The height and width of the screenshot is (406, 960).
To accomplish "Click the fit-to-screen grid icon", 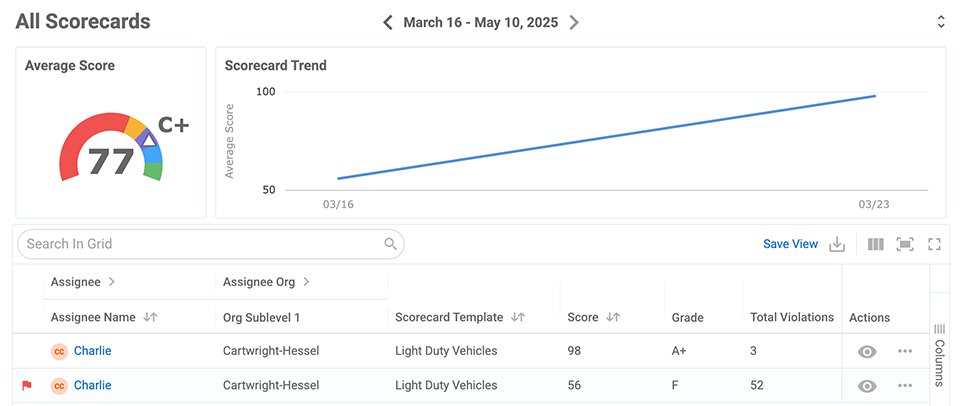I will [905, 244].
